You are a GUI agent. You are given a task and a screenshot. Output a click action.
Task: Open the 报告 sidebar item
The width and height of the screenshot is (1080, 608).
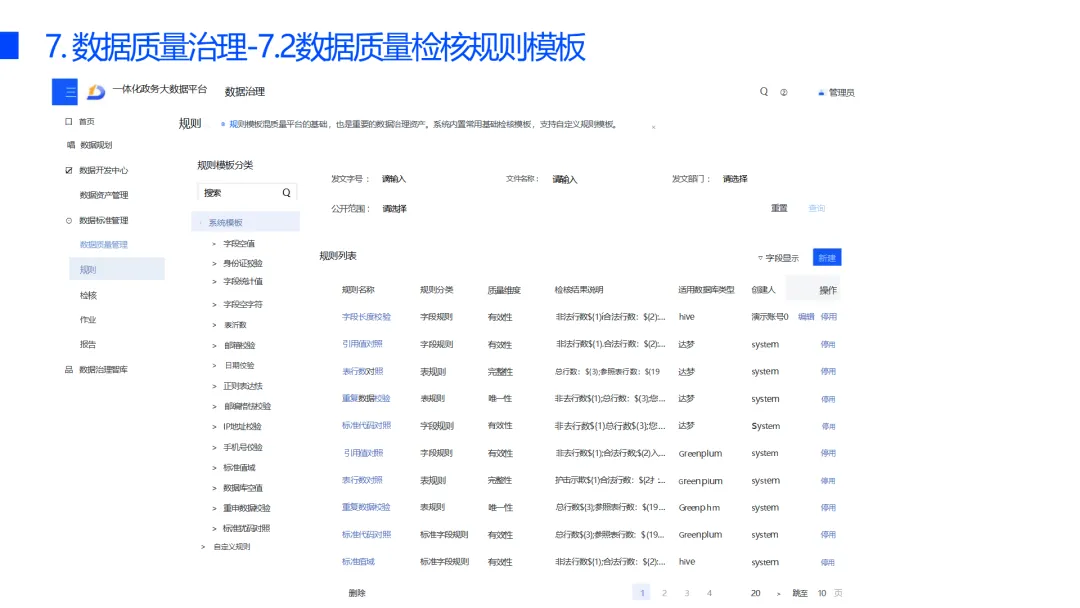(x=88, y=344)
